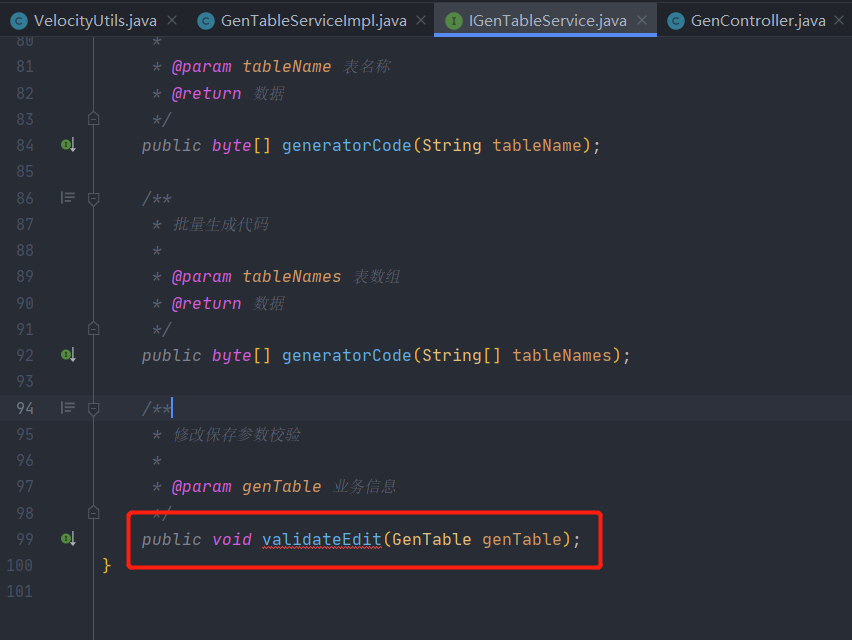The width and height of the screenshot is (852, 640).
Task: Collapse the Javadoc comment starting line 86
Action: pos(94,198)
